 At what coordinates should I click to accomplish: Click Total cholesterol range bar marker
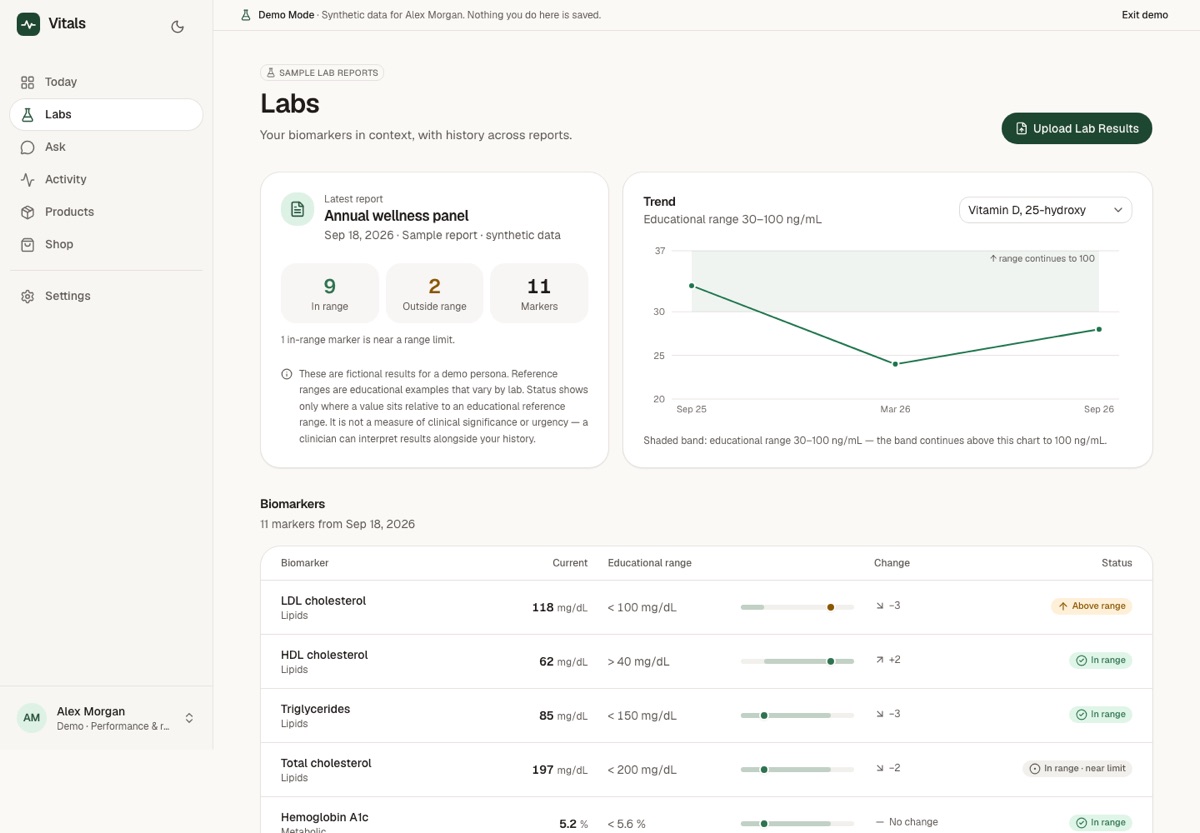(764, 769)
